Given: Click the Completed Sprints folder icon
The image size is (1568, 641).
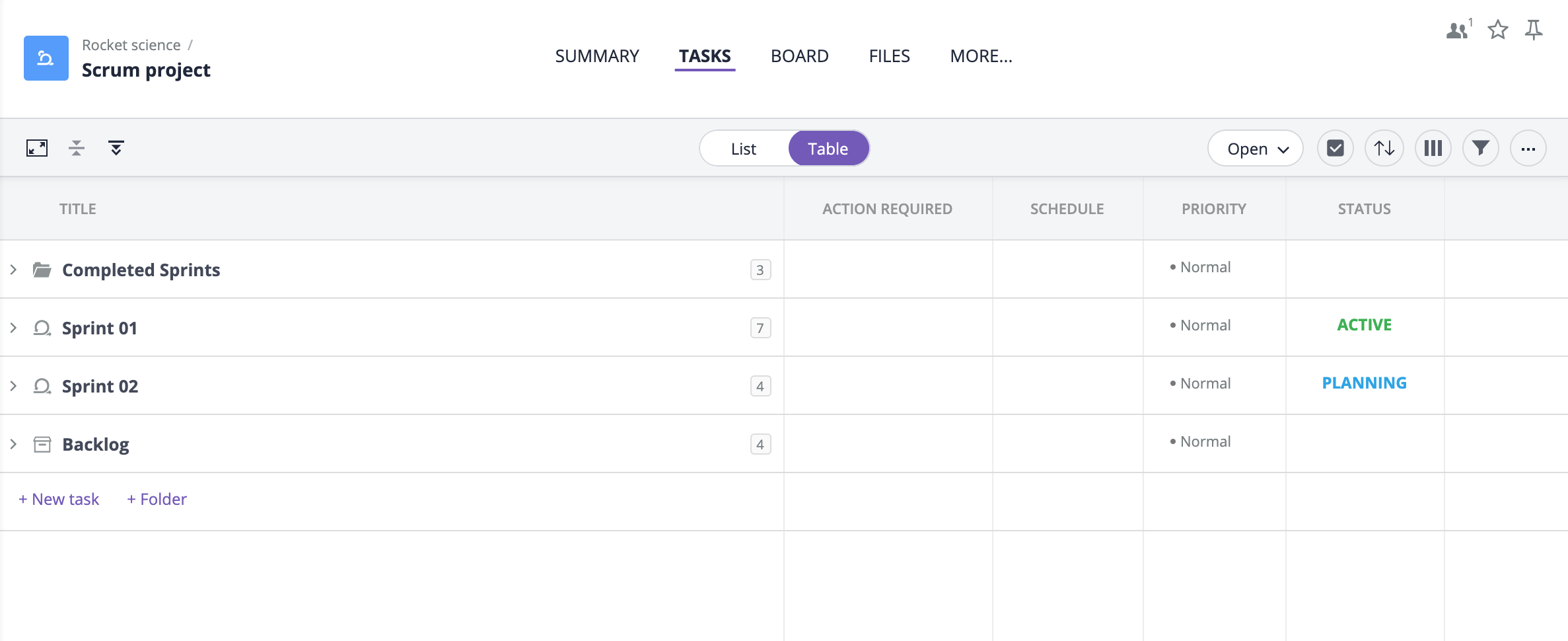Looking at the screenshot, I should tap(42, 270).
